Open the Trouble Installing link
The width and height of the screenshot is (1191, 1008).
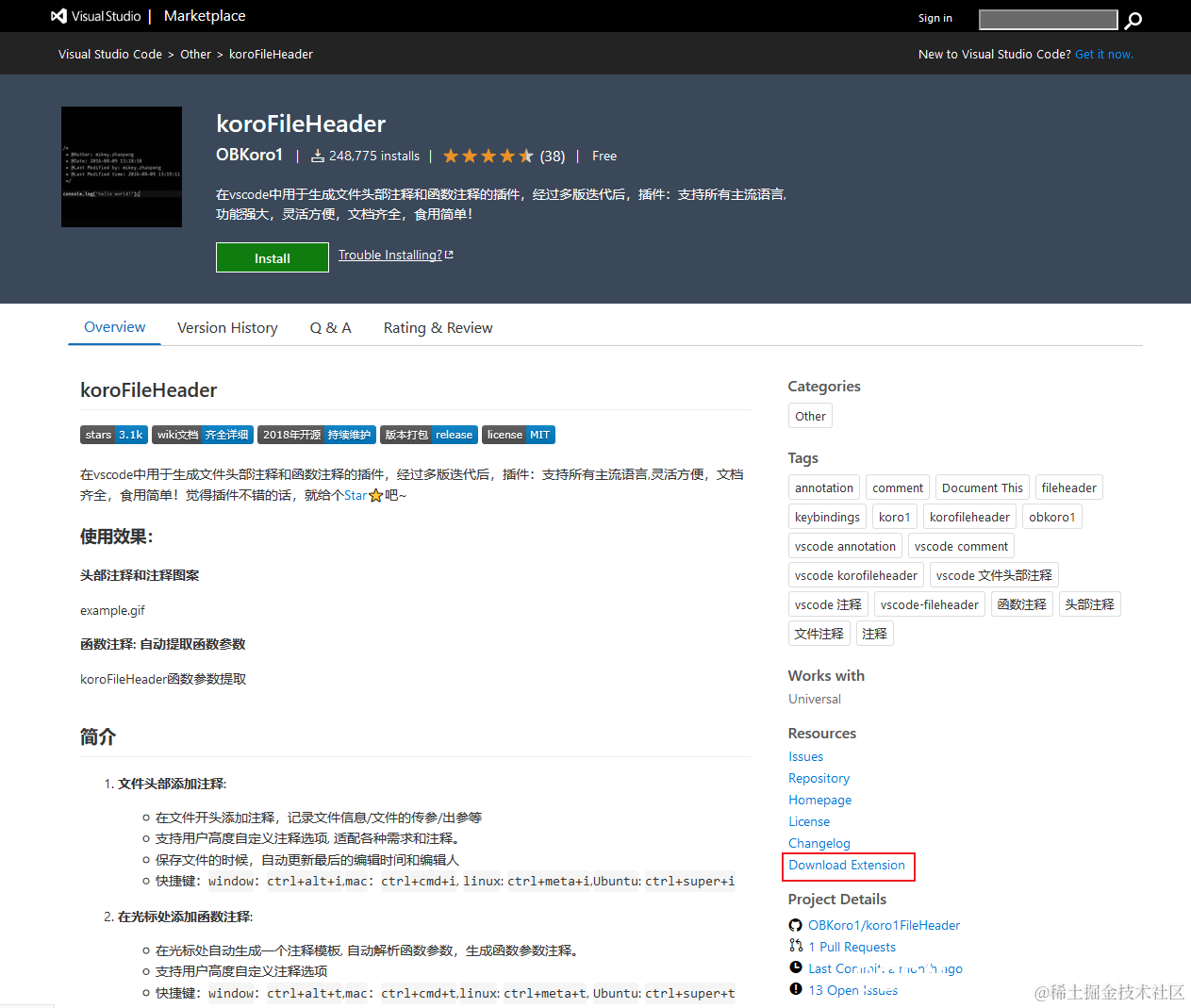[390, 255]
